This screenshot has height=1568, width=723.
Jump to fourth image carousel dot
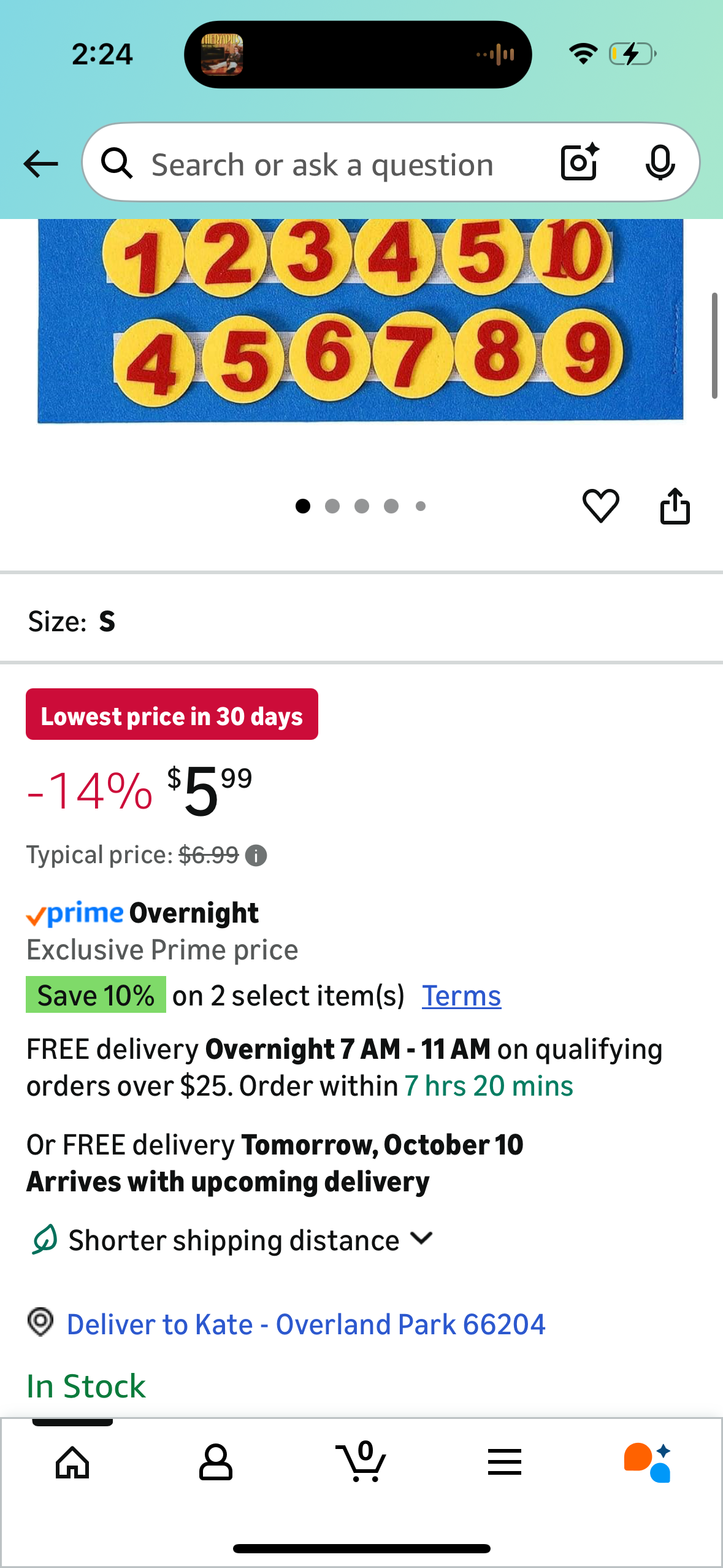point(391,506)
